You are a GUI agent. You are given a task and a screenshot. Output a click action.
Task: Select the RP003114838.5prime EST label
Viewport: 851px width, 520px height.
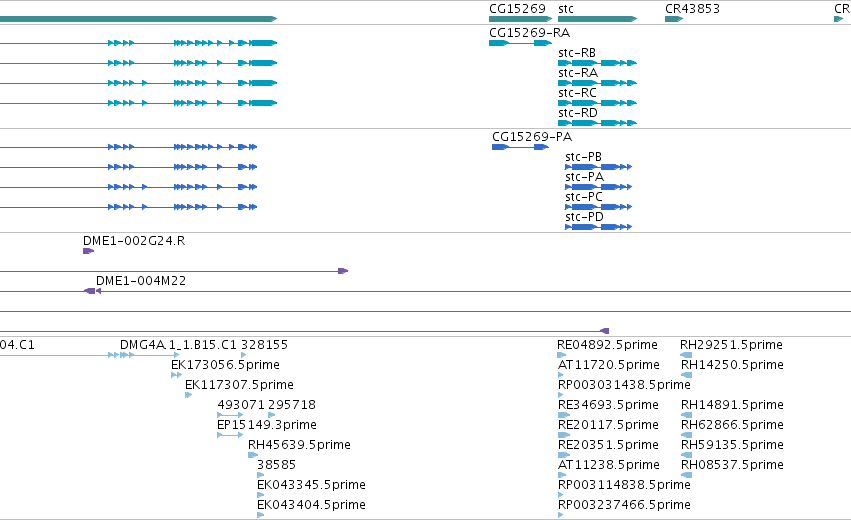click(x=624, y=485)
